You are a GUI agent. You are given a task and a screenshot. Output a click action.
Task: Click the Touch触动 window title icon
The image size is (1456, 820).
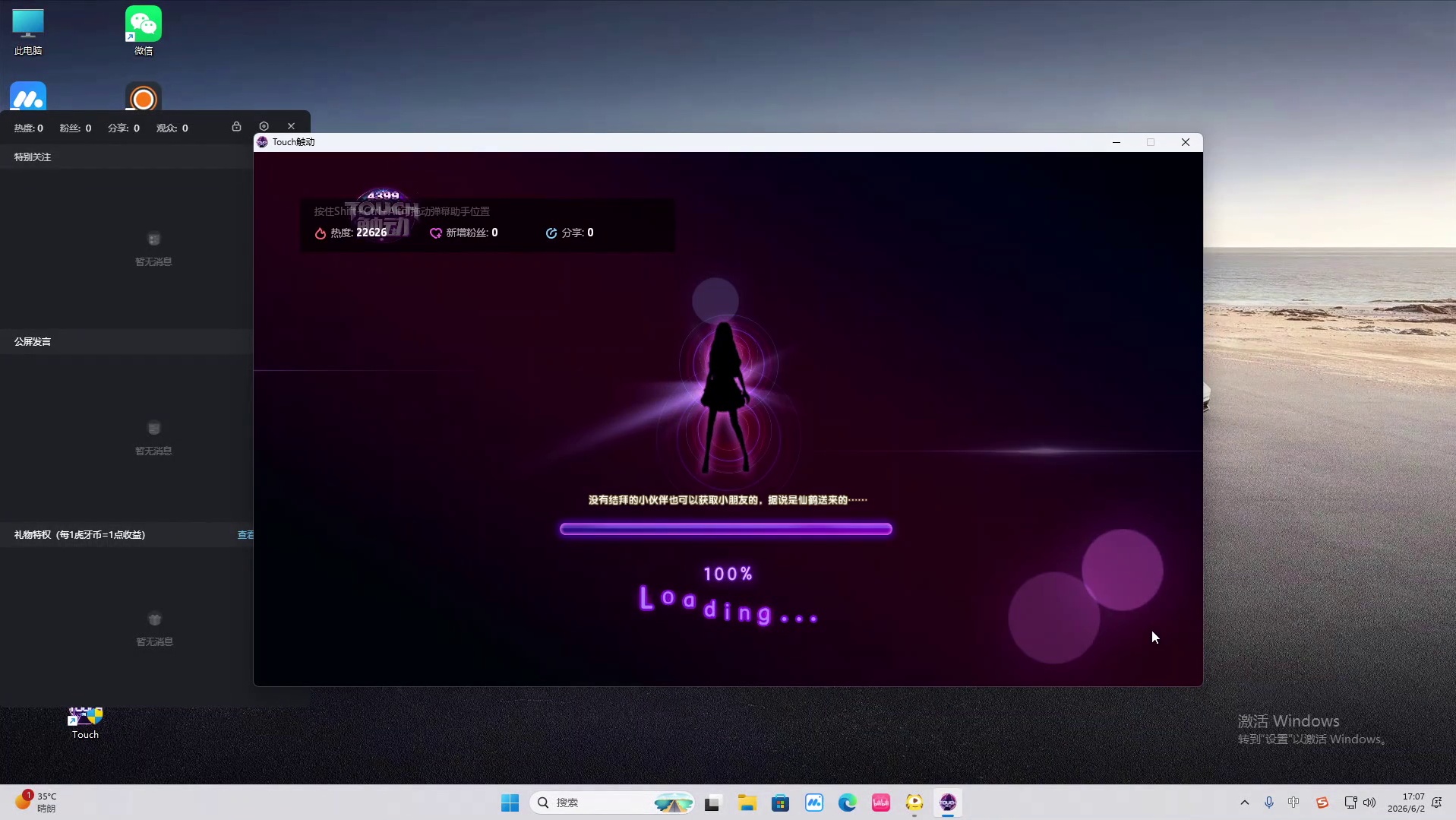tap(262, 142)
